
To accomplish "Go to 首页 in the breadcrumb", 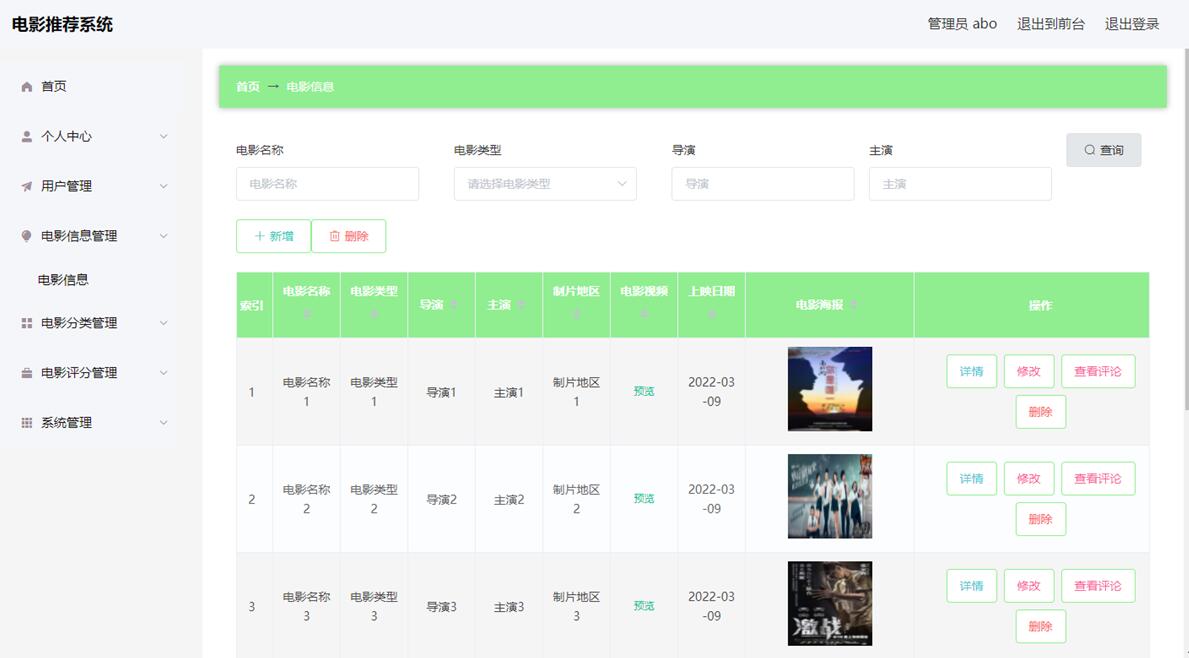I will tap(247, 87).
